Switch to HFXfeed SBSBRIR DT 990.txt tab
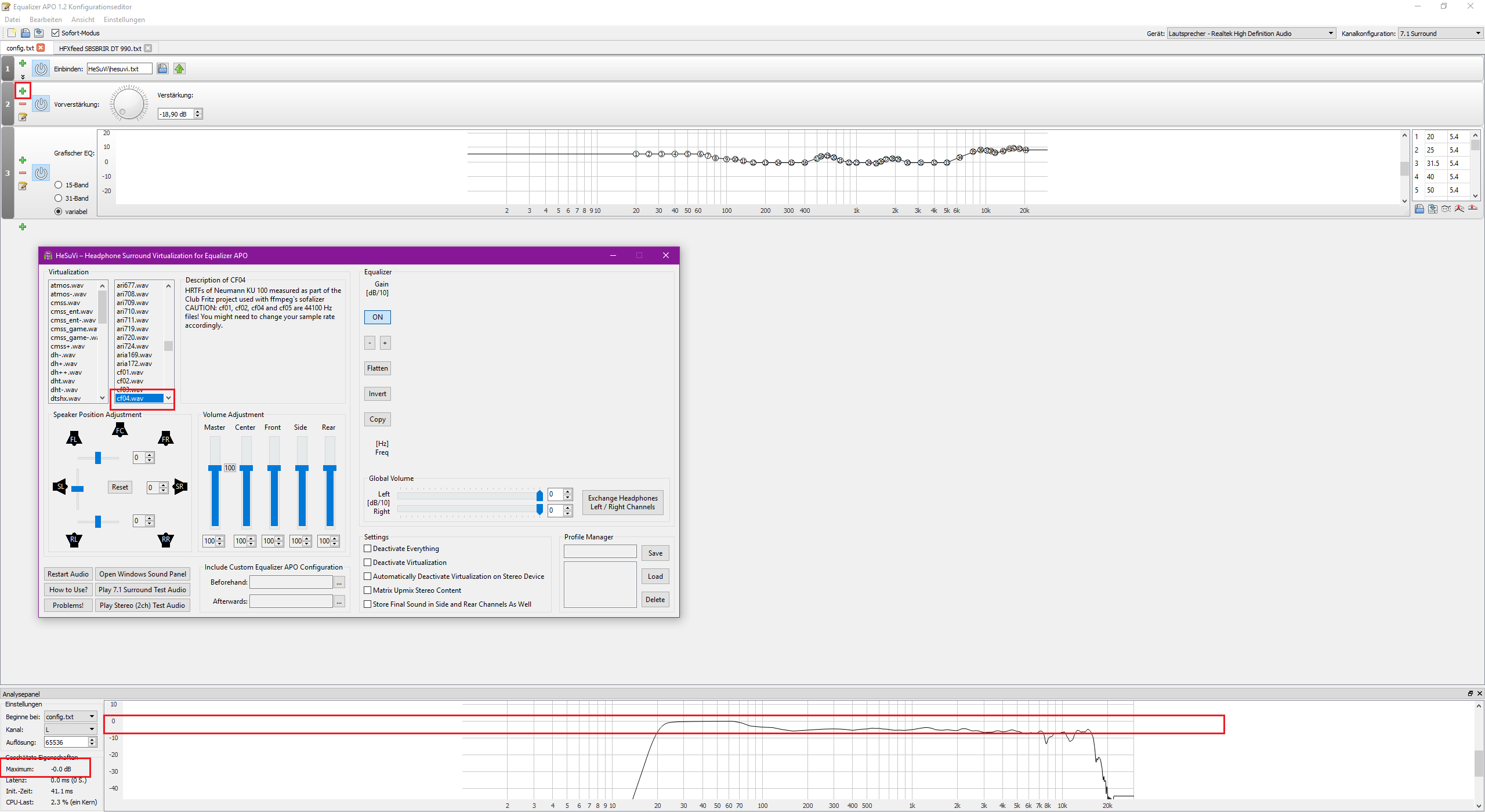1485x812 pixels. [x=100, y=48]
